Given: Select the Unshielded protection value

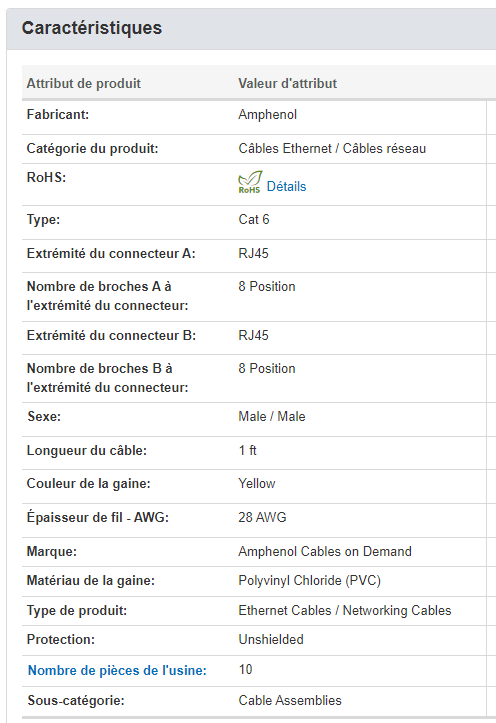Looking at the screenshot, I should (271, 640).
